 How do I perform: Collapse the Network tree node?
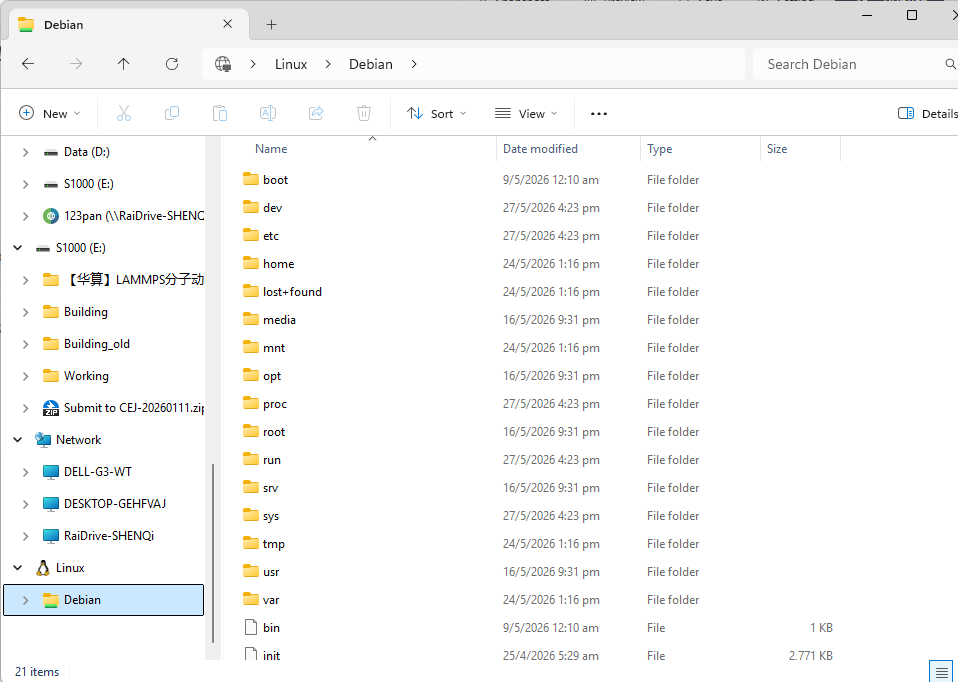[18, 439]
